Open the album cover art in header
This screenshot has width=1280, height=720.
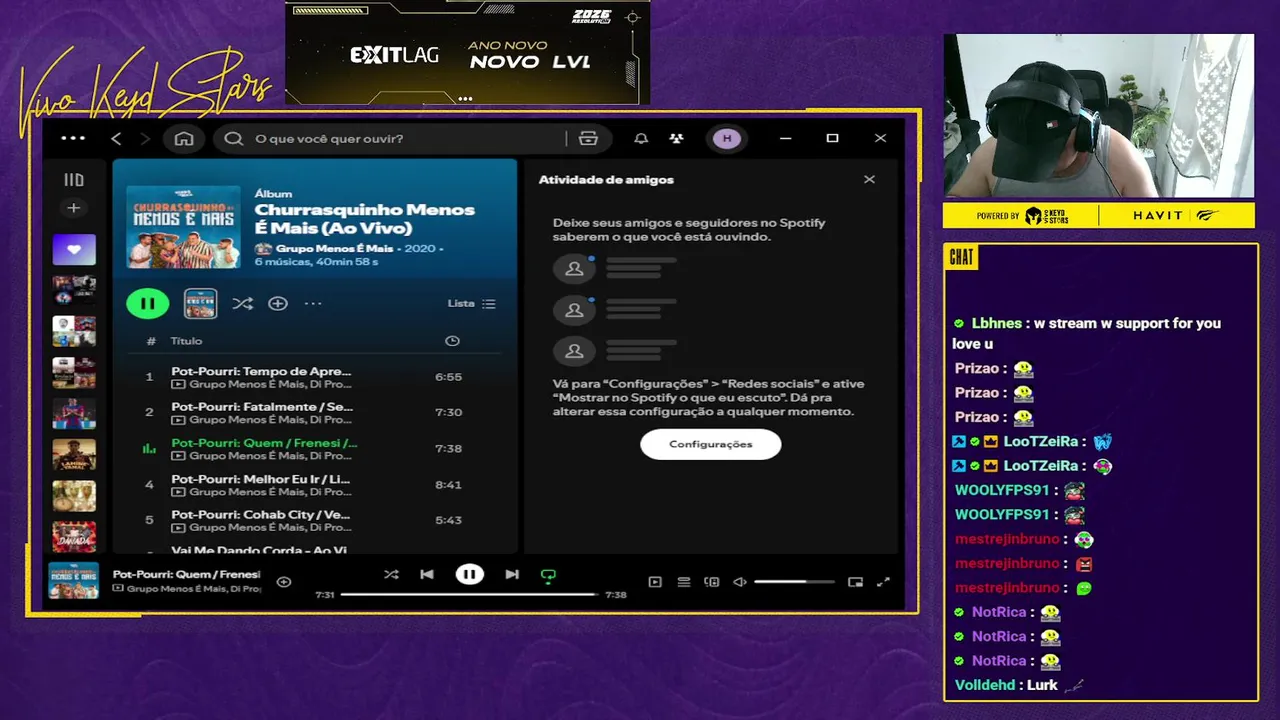[x=184, y=227]
